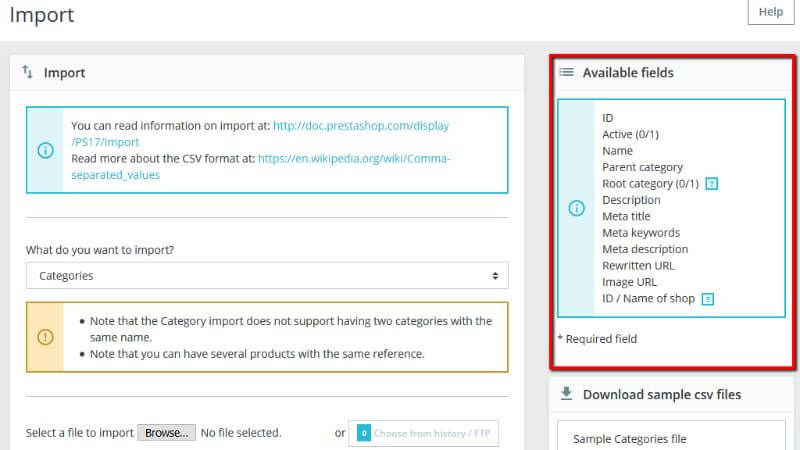Click Choose from history / FTP button
Screen dimensions: 800x450
click(x=423, y=433)
